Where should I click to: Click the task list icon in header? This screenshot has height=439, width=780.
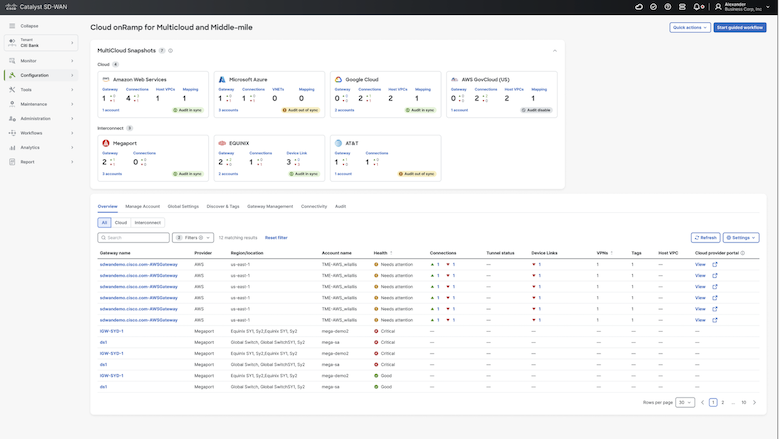tap(682, 7)
